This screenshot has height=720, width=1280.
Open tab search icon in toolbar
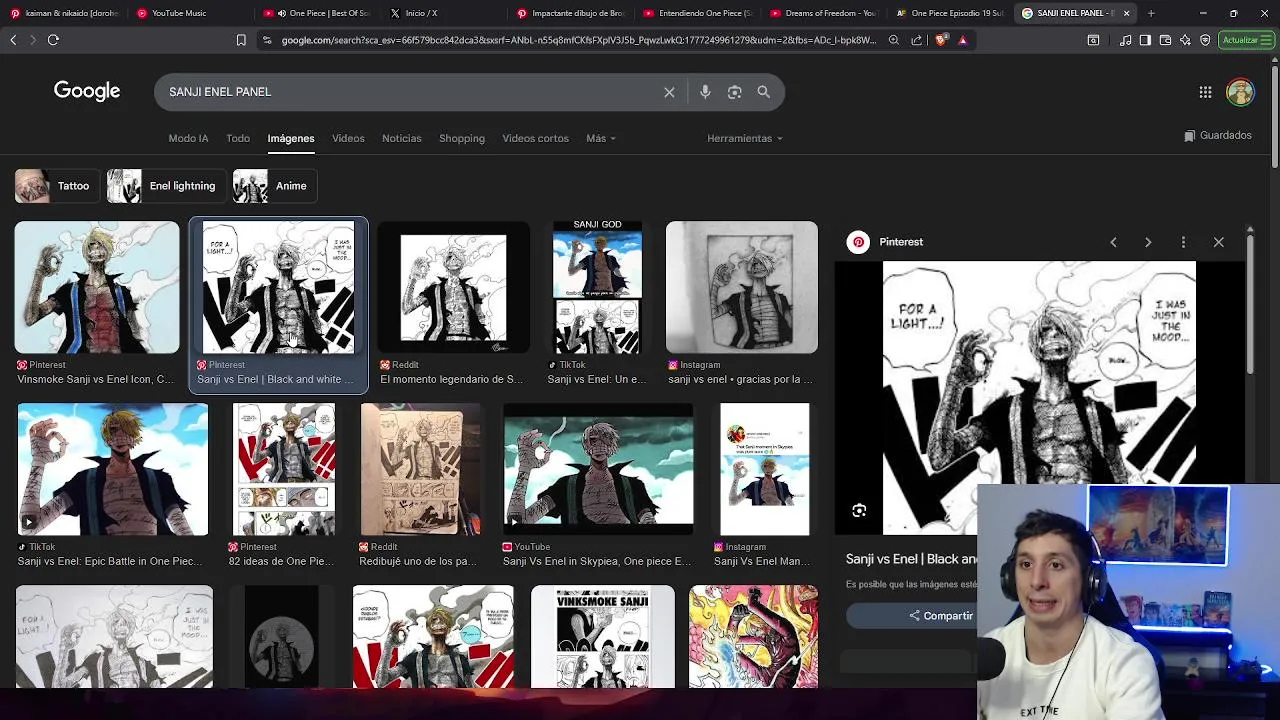click(1093, 40)
